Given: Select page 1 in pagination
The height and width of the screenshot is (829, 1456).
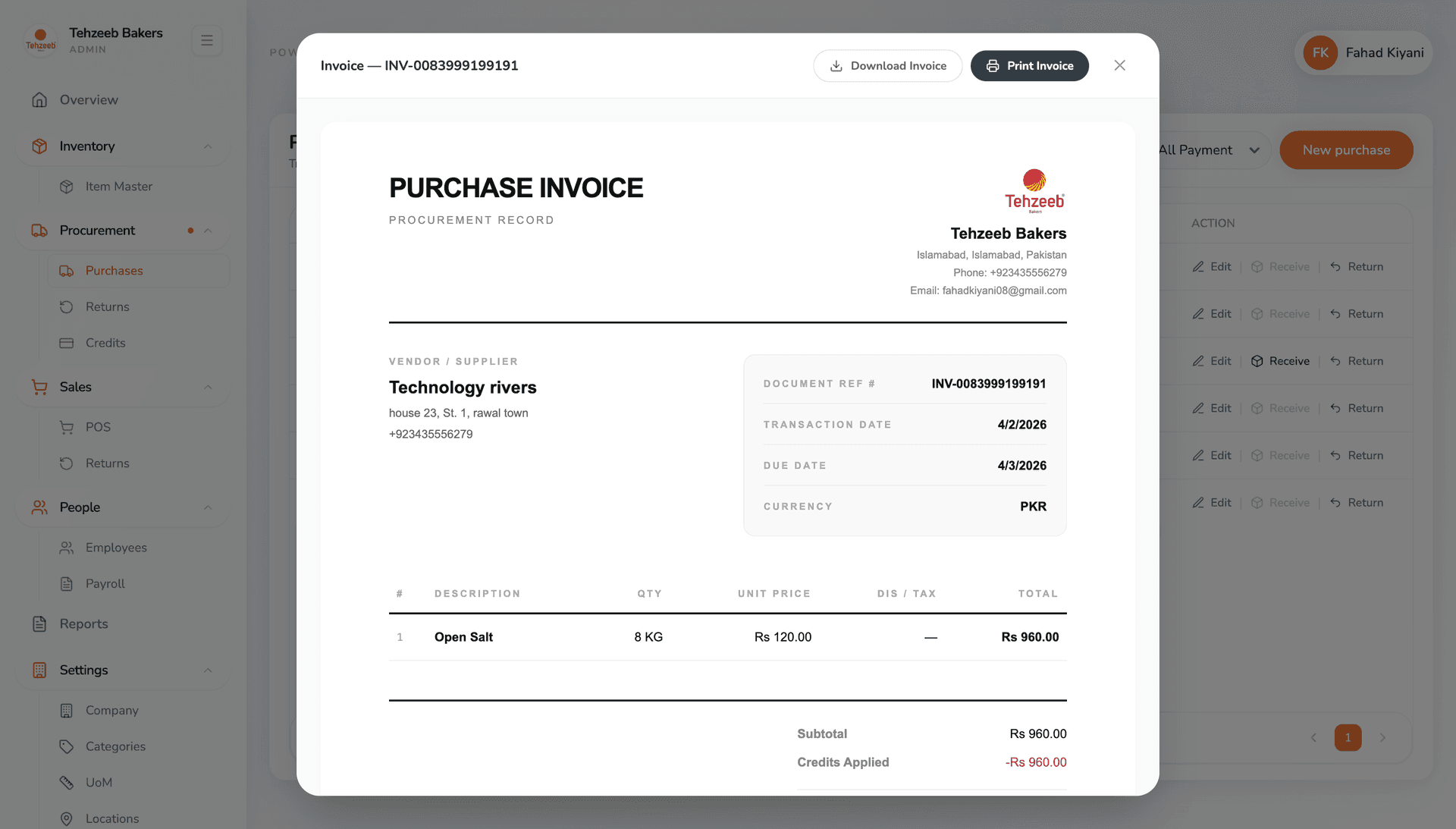Looking at the screenshot, I should (1348, 737).
